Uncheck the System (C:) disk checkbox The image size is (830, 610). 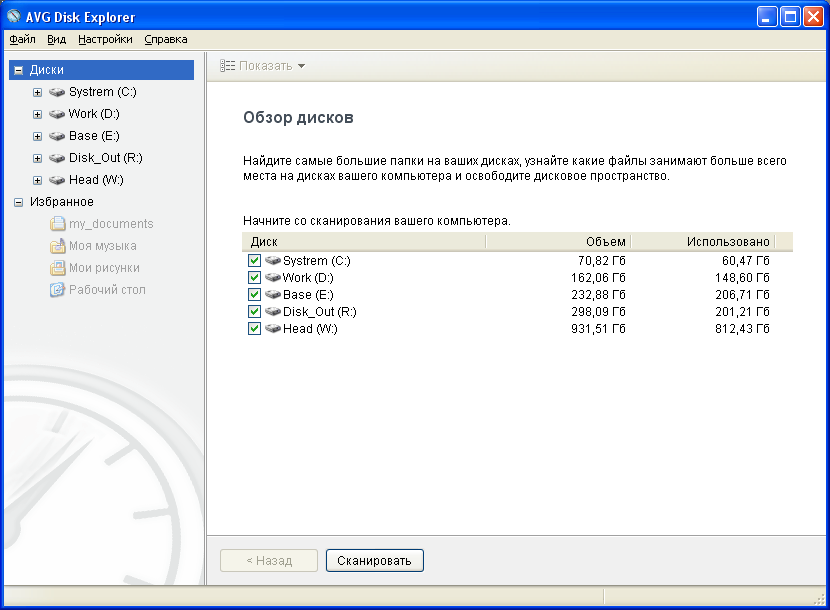point(255,261)
